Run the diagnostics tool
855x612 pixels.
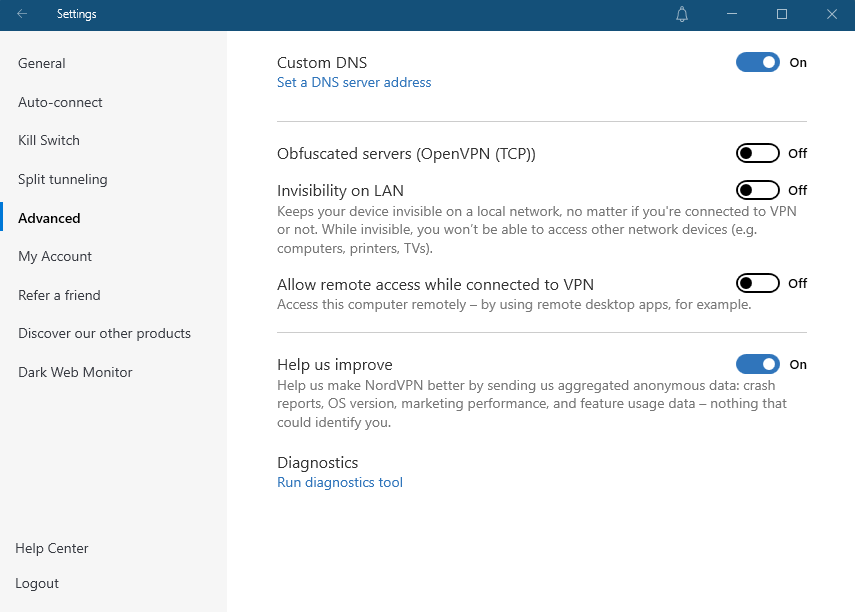click(340, 483)
